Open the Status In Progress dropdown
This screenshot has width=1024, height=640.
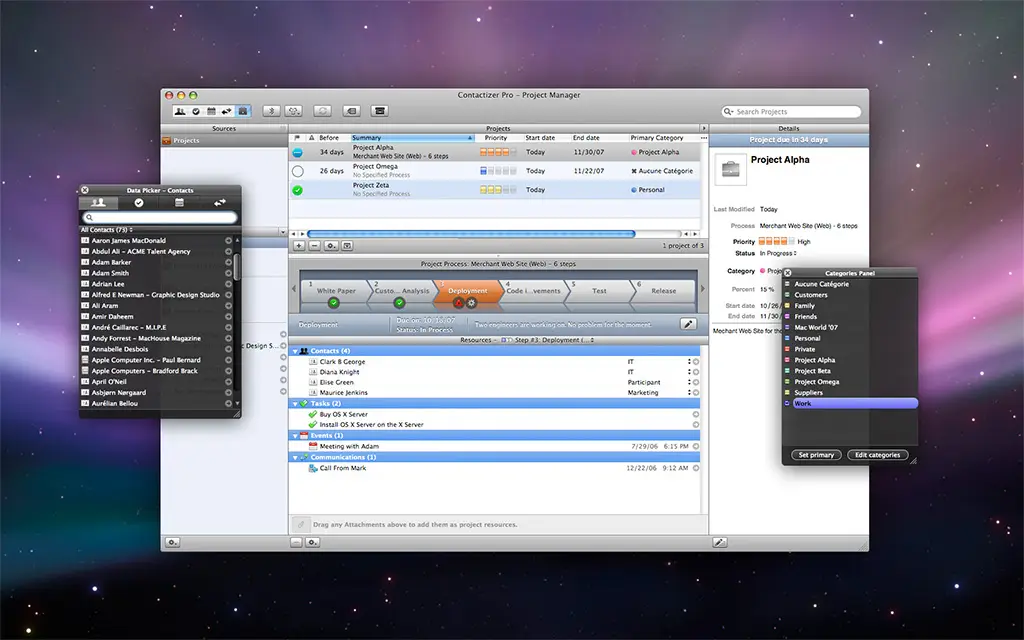779,253
